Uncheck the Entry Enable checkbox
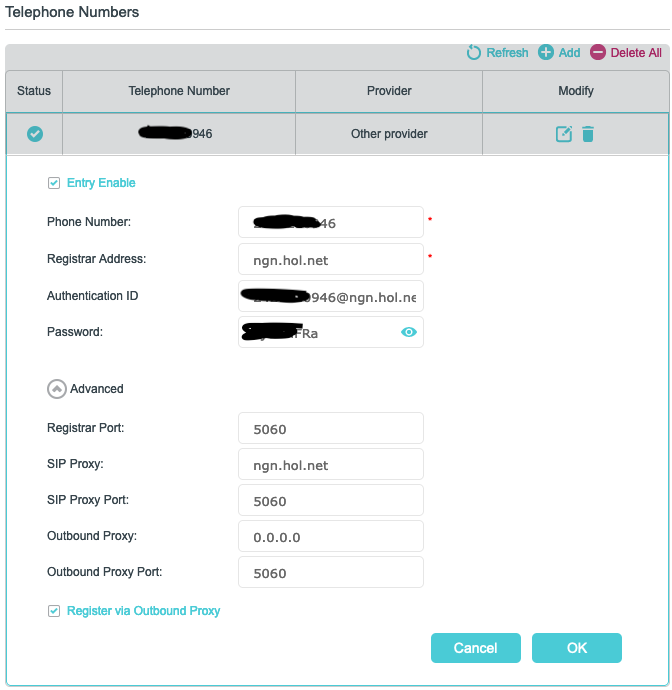672x690 pixels. point(54,183)
